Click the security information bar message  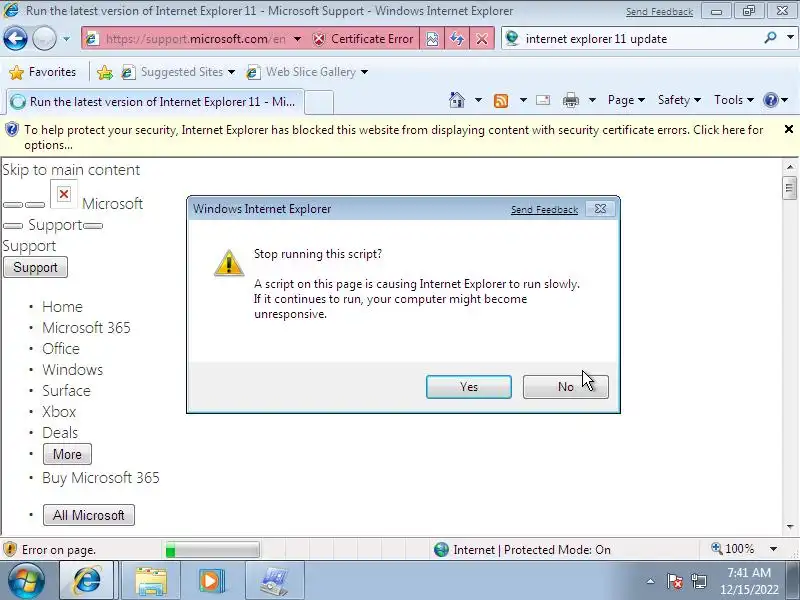(x=393, y=137)
